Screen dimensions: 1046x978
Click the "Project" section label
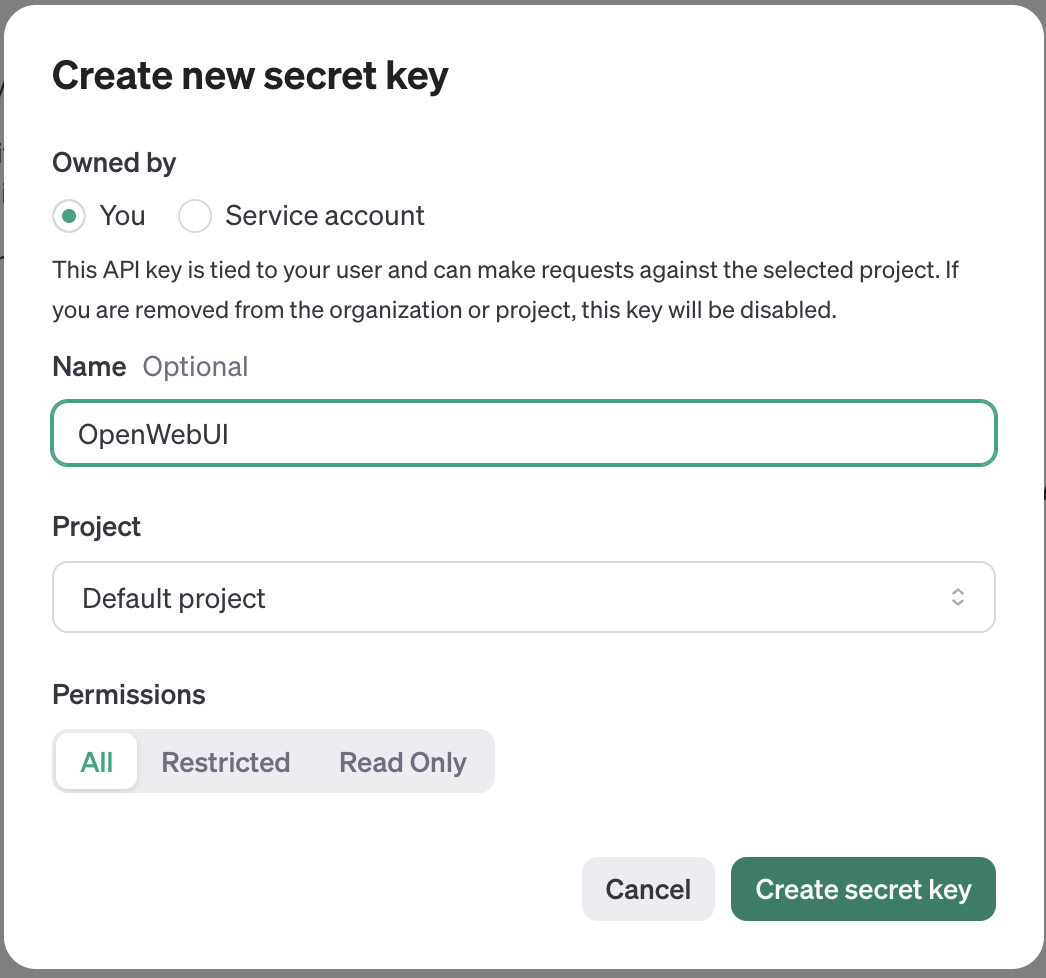click(x=97, y=527)
